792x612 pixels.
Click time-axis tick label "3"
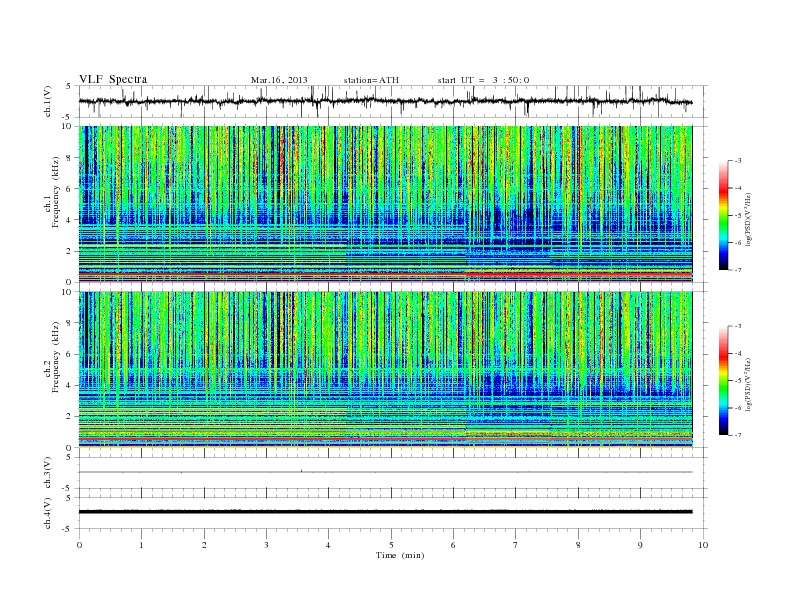[x=266, y=545]
